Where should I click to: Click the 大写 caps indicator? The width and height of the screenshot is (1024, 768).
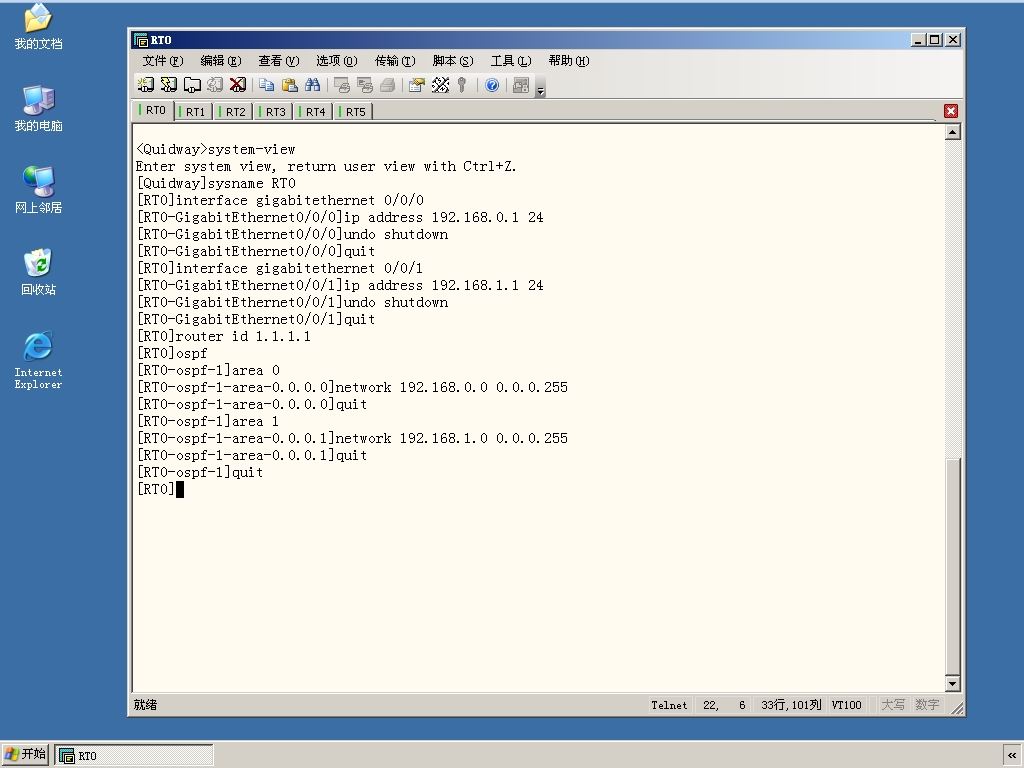point(893,705)
